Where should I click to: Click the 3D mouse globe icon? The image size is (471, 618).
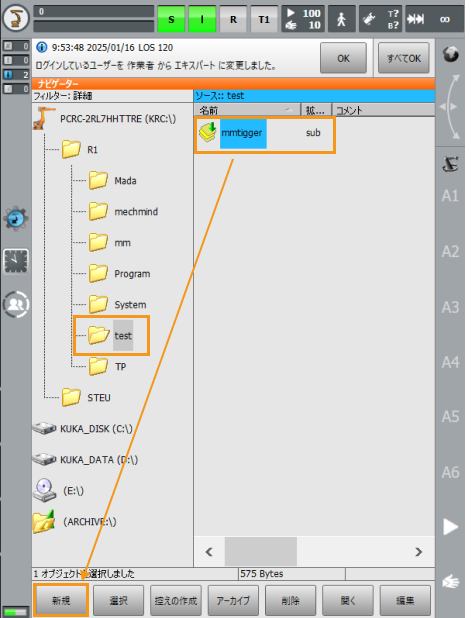[x=450, y=54]
